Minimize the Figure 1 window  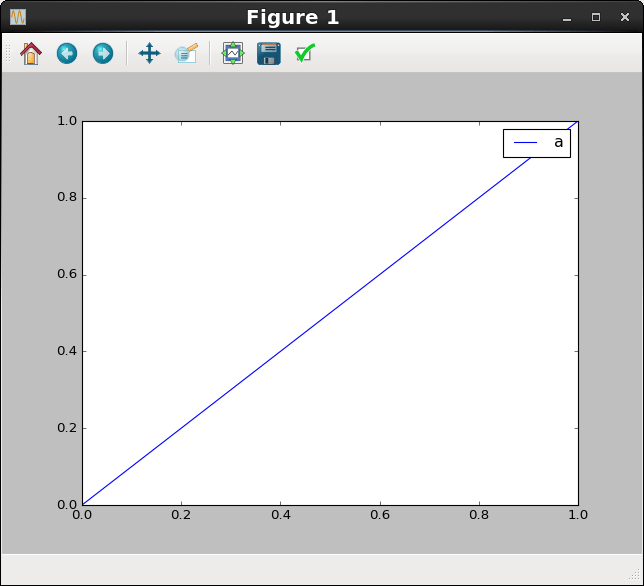point(567,18)
